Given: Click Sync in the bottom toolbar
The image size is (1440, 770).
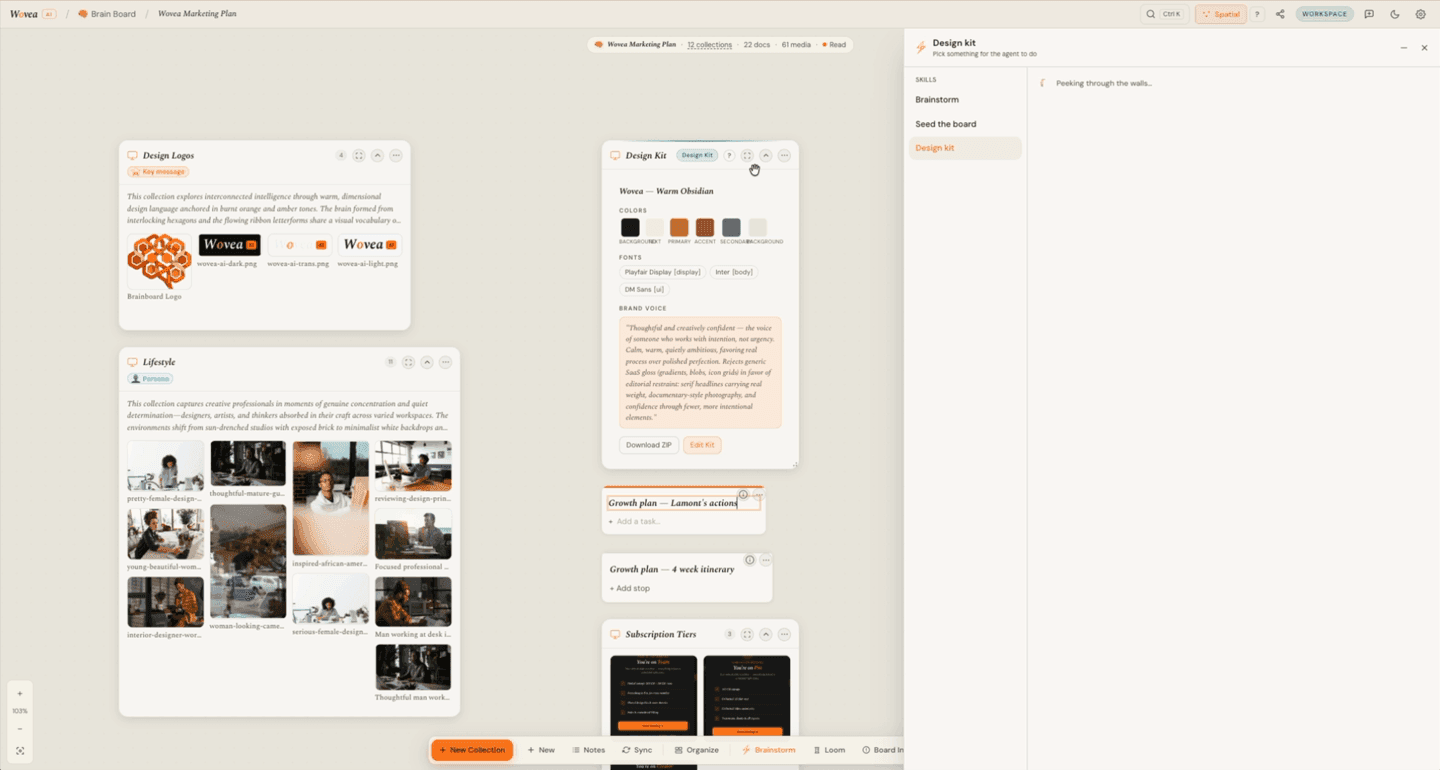Looking at the screenshot, I should (637, 750).
